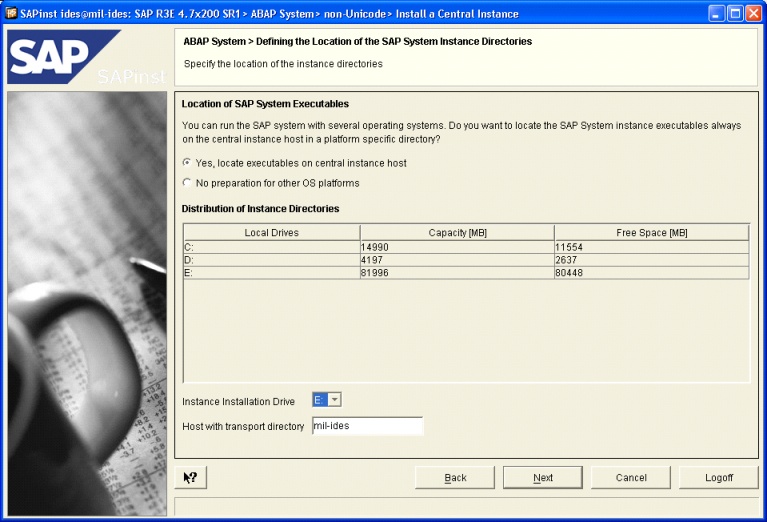Image resolution: width=767 pixels, height=522 pixels.
Task: Click the Next button
Action: click(543, 477)
